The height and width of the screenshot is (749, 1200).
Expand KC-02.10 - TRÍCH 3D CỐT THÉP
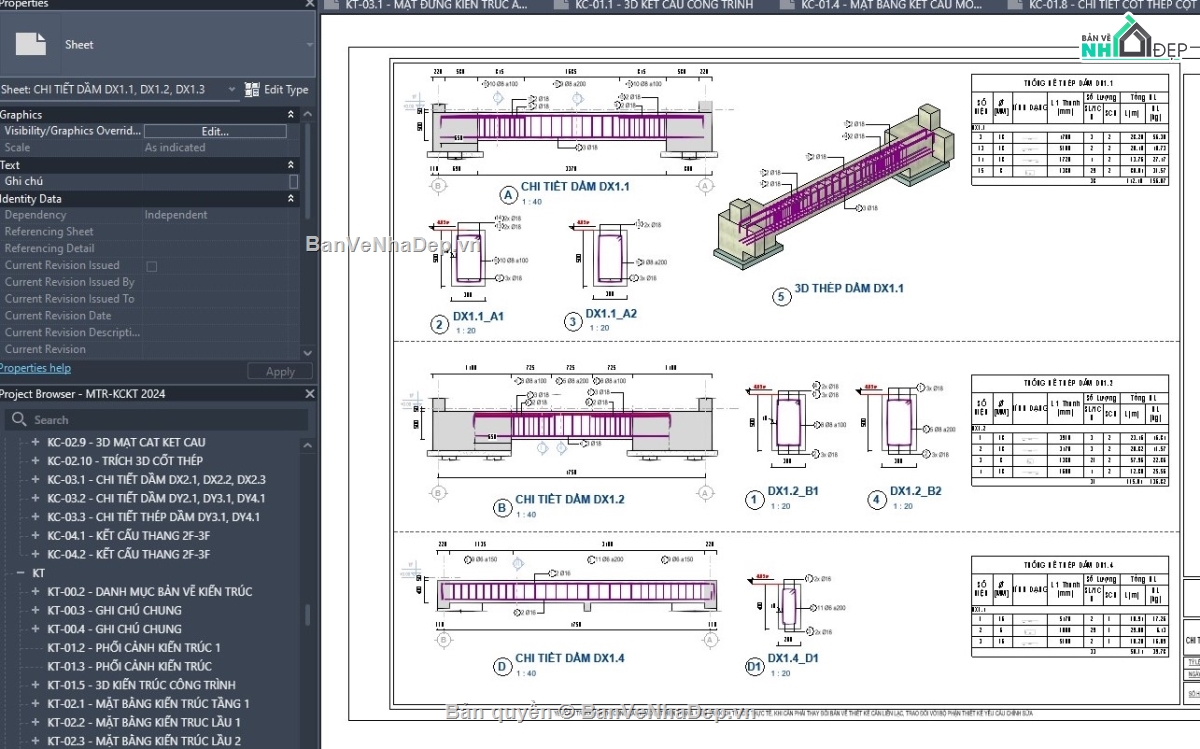[36, 461]
